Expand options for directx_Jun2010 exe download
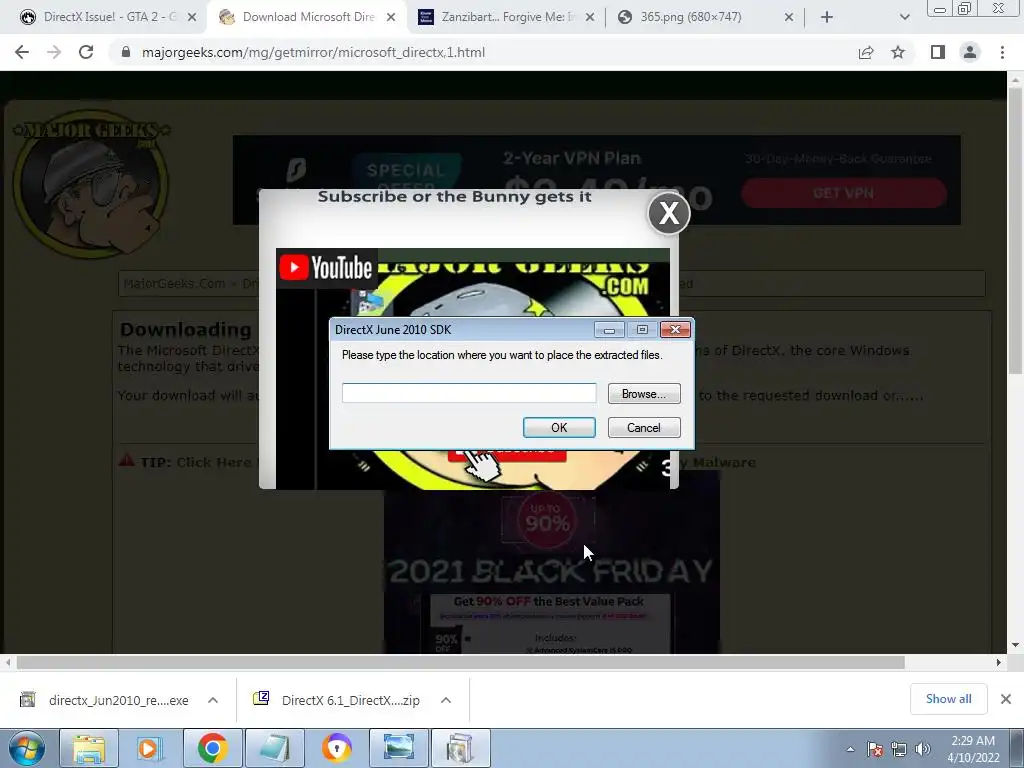Image resolution: width=1024 pixels, height=768 pixels. click(213, 700)
